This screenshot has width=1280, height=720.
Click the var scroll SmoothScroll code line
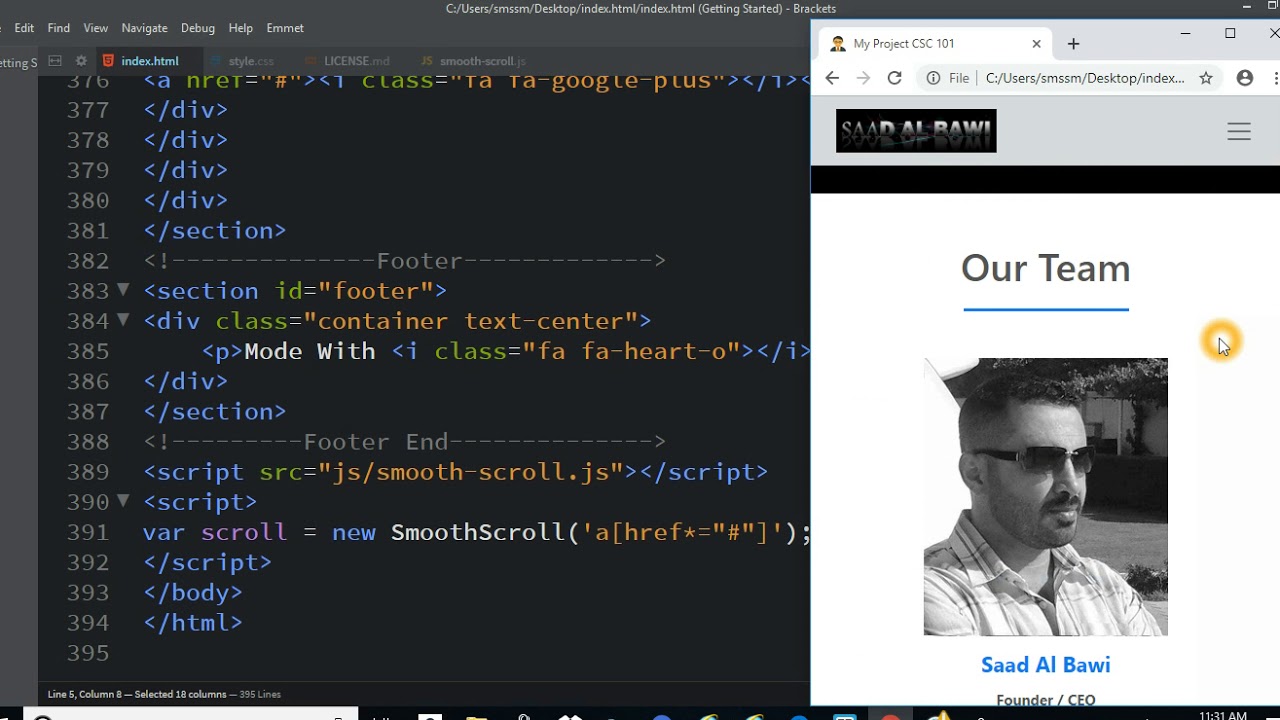coord(476,532)
